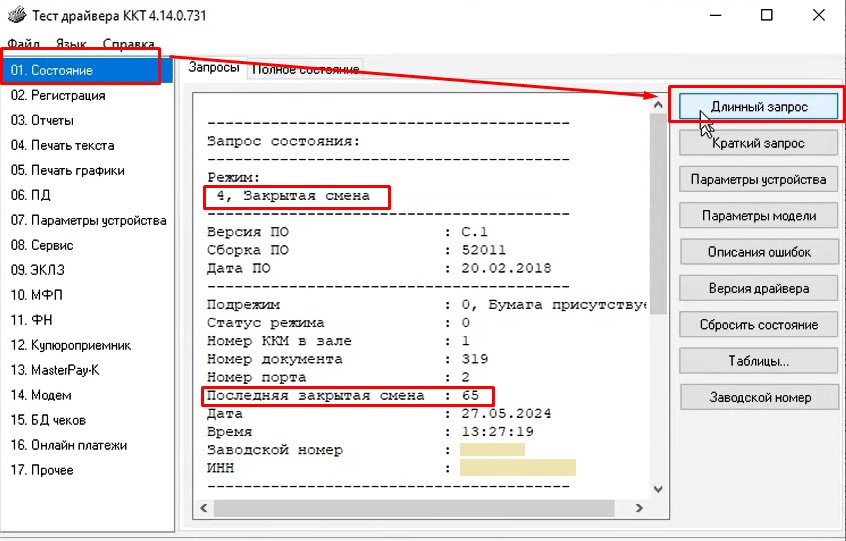Click the 'Номер ККМ в зале' line

tap(338, 341)
